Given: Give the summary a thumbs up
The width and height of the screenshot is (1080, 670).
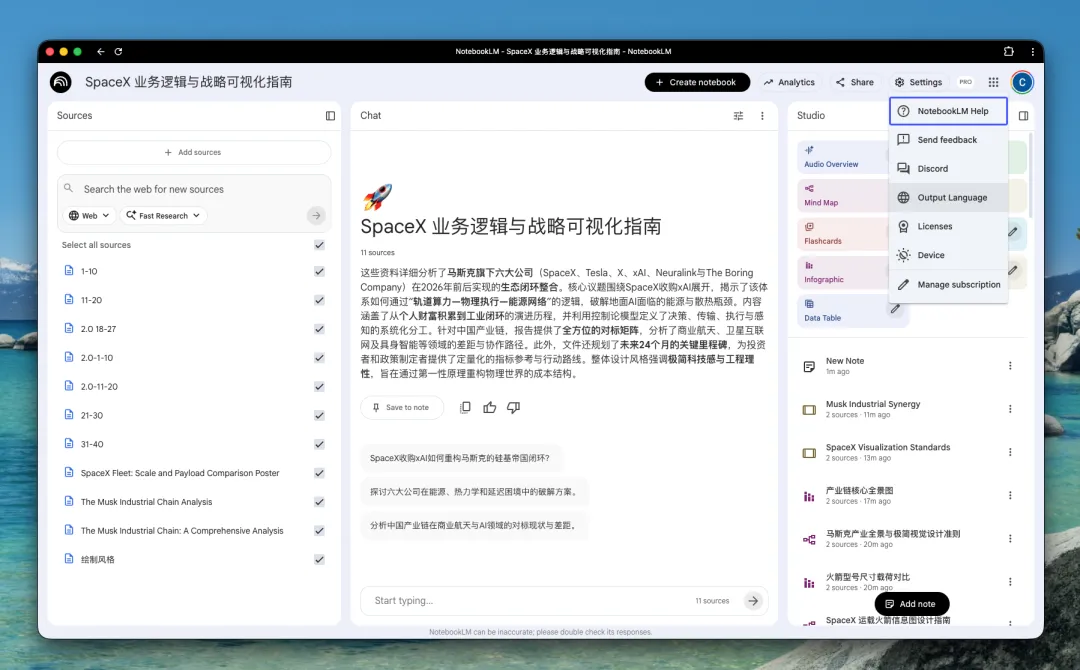Looking at the screenshot, I should [x=490, y=408].
